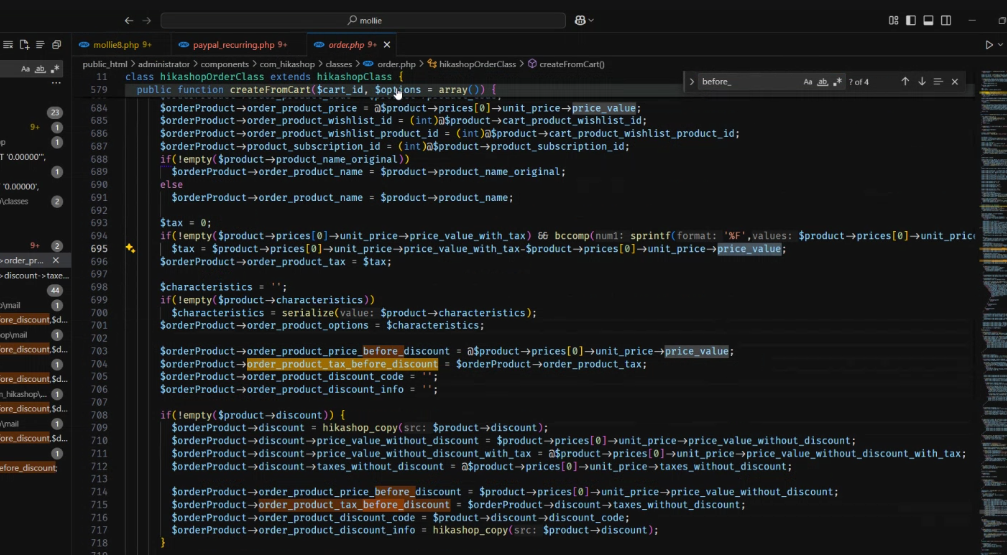Viewport: 1007px width, 555px height.
Task: Go to previous match in find widget
Action: pyautogui.click(x=905, y=82)
